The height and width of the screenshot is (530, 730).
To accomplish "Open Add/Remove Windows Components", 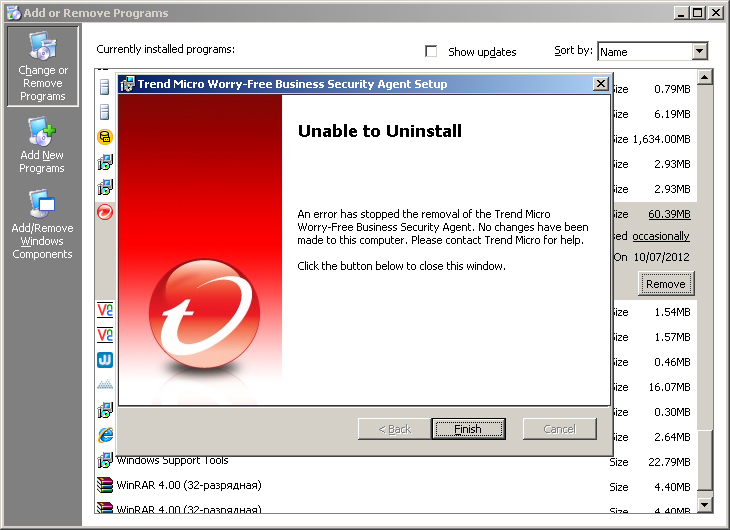I will (x=42, y=225).
